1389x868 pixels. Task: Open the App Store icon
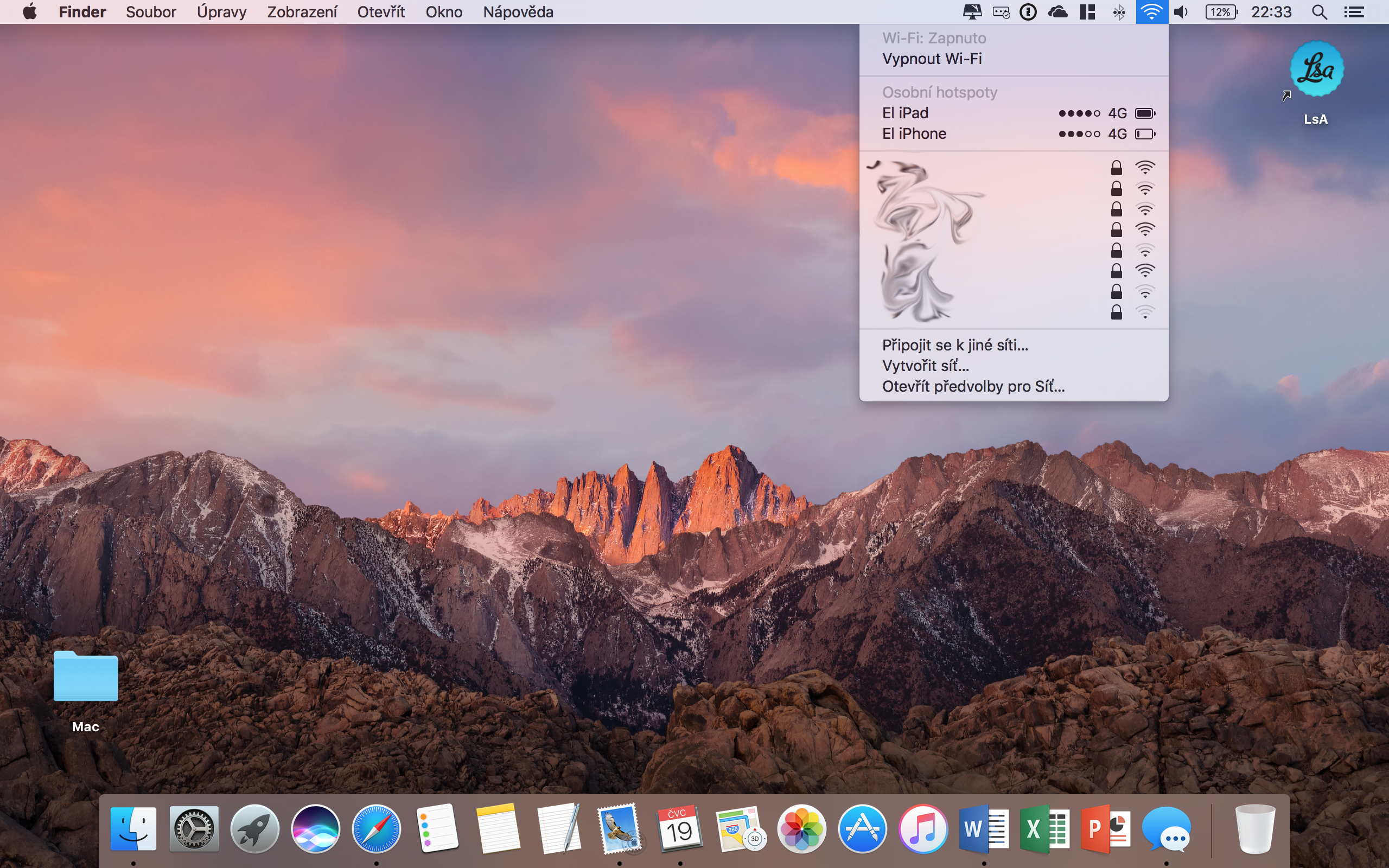point(862,828)
